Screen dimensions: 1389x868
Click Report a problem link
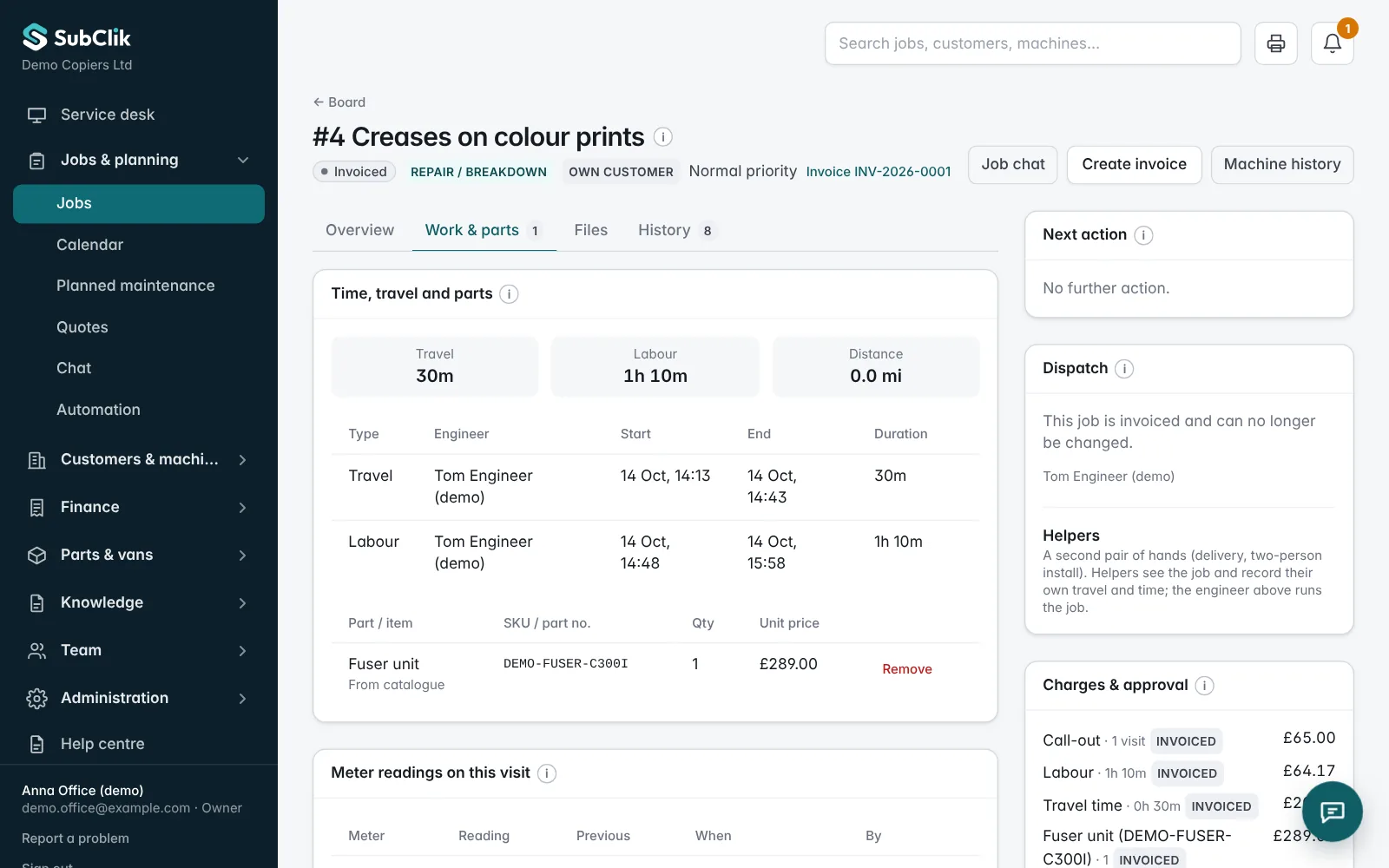click(76, 838)
